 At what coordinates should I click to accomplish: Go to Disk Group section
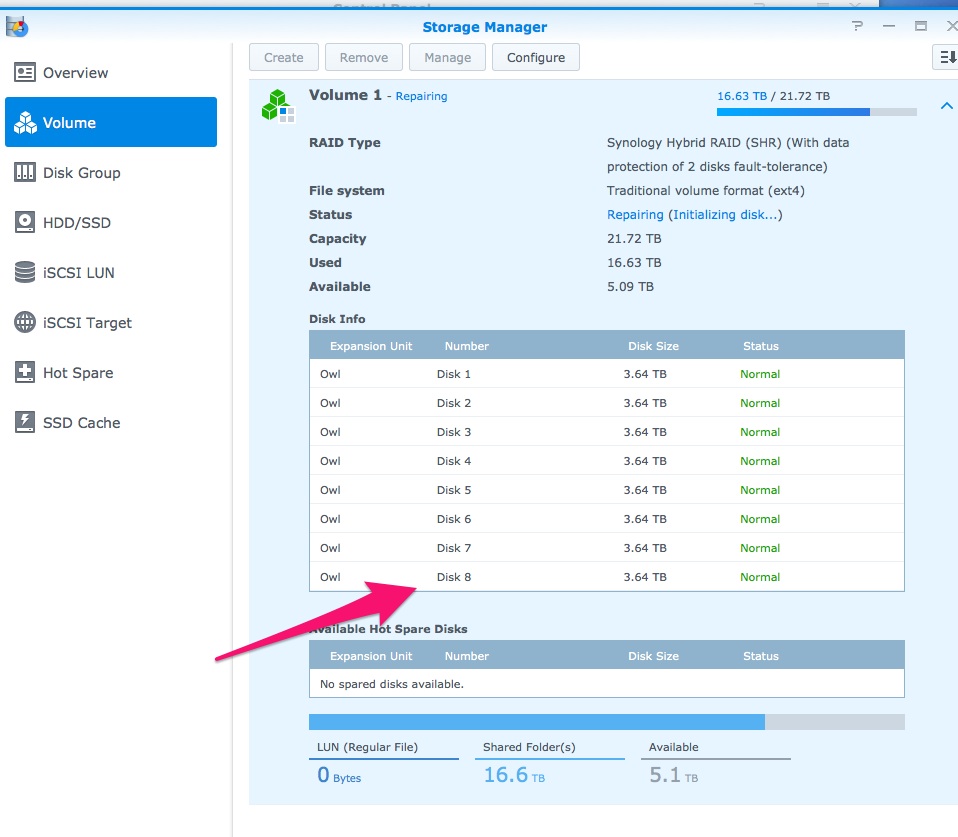(111, 173)
